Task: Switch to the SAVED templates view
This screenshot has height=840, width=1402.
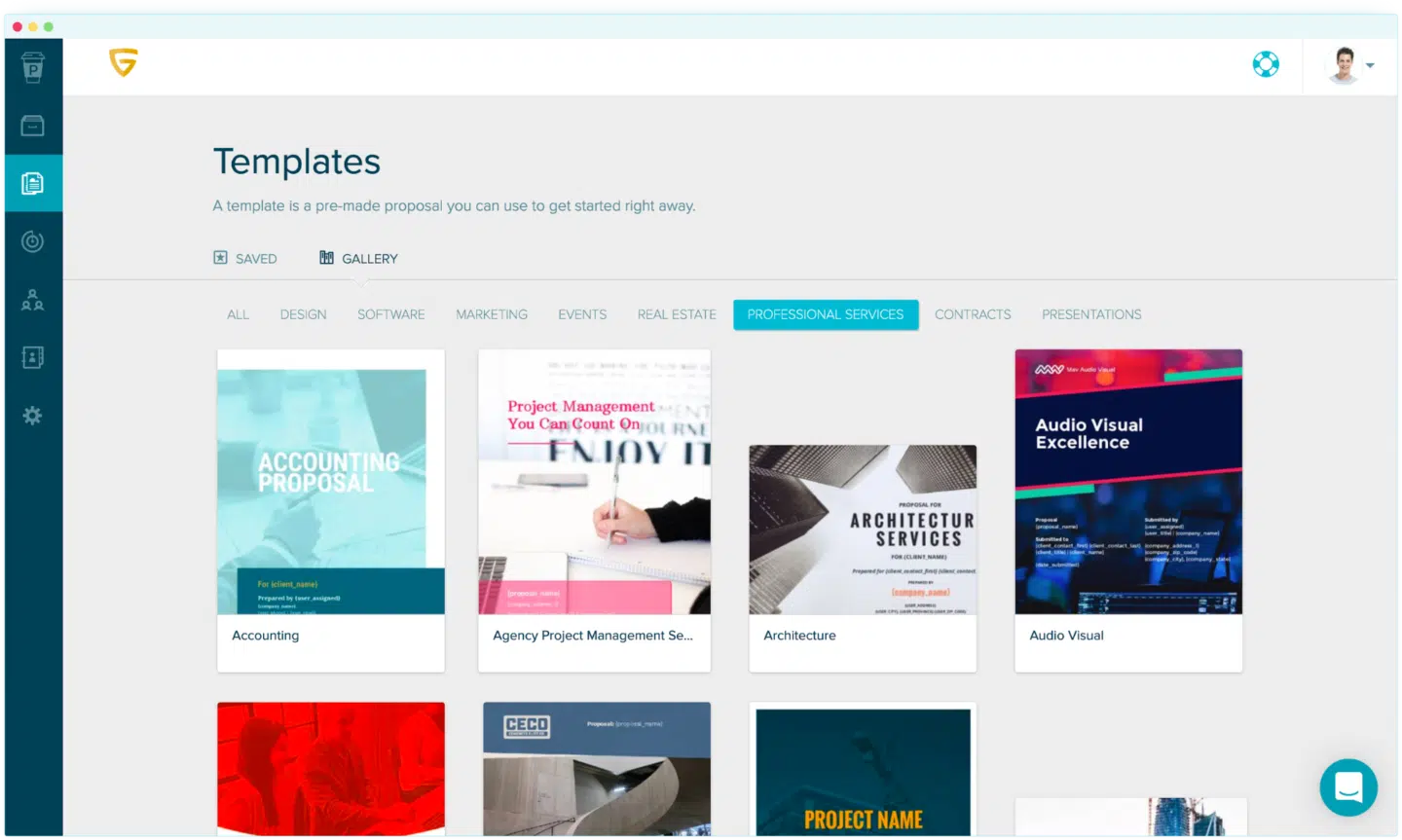Action: tap(245, 258)
